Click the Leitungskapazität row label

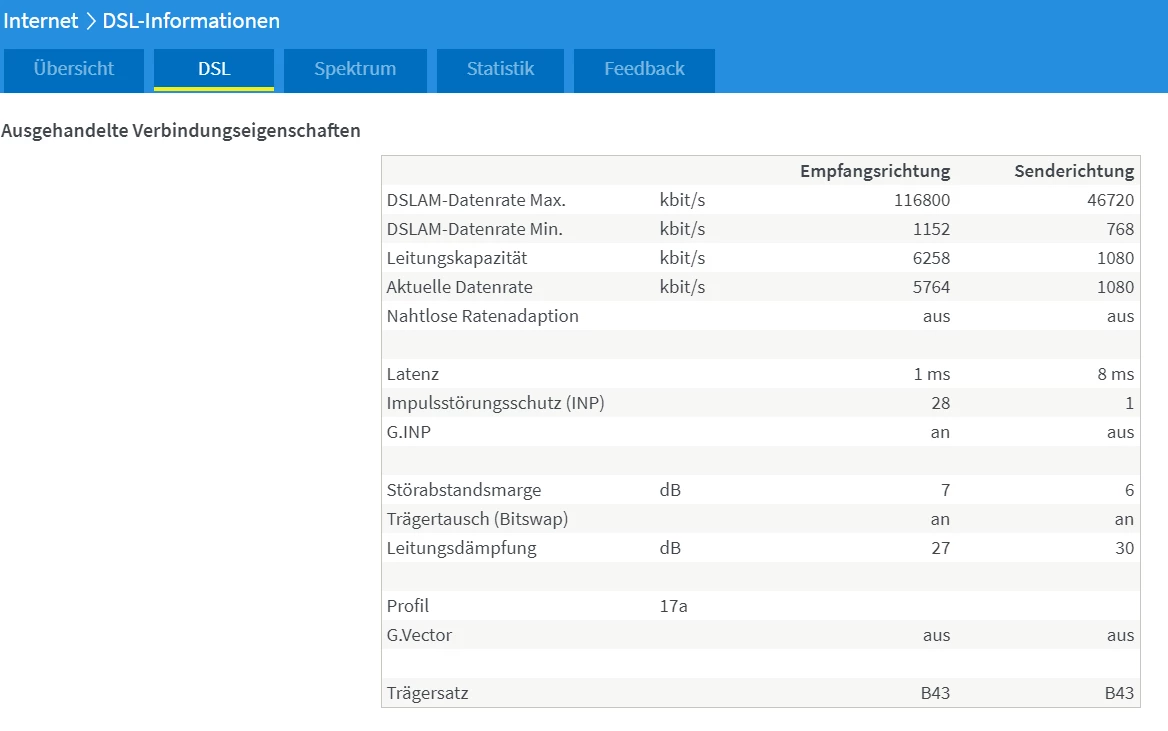(457, 258)
